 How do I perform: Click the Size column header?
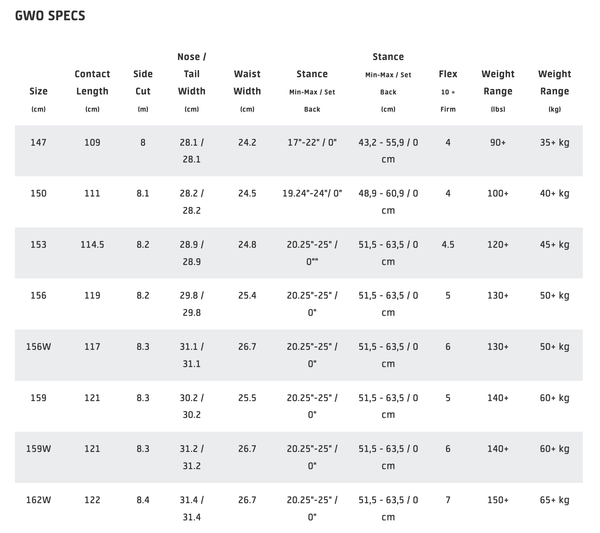click(39, 91)
